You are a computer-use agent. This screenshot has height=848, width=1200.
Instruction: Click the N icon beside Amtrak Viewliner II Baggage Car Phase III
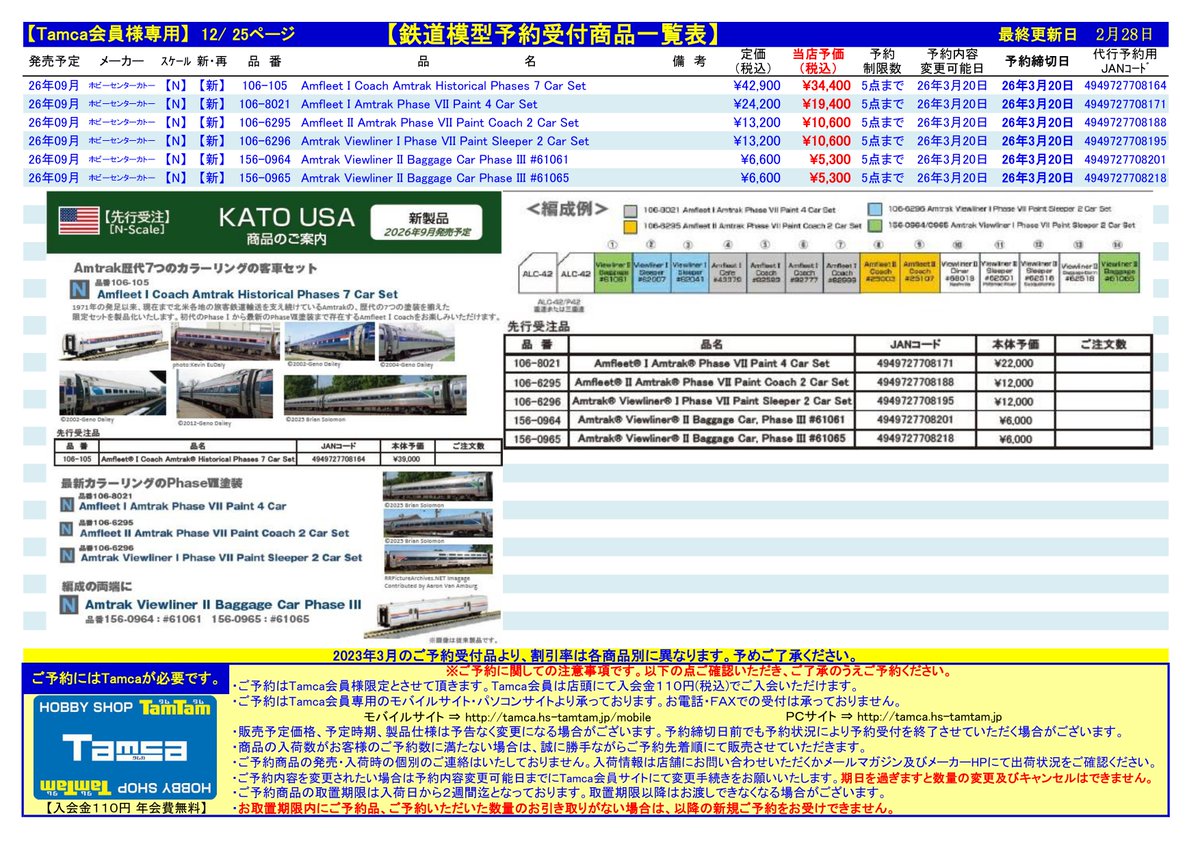click(x=67, y=604)
